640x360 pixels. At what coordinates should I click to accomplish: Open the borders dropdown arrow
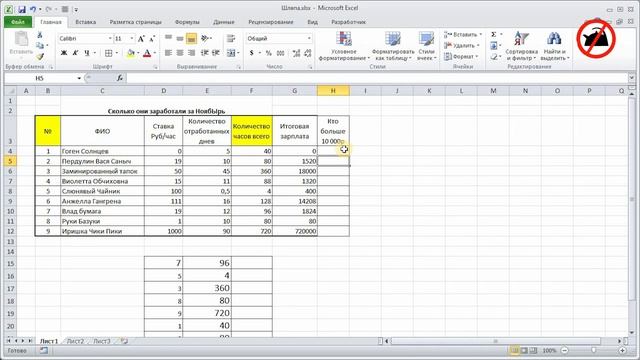click(x=116, y=53)
